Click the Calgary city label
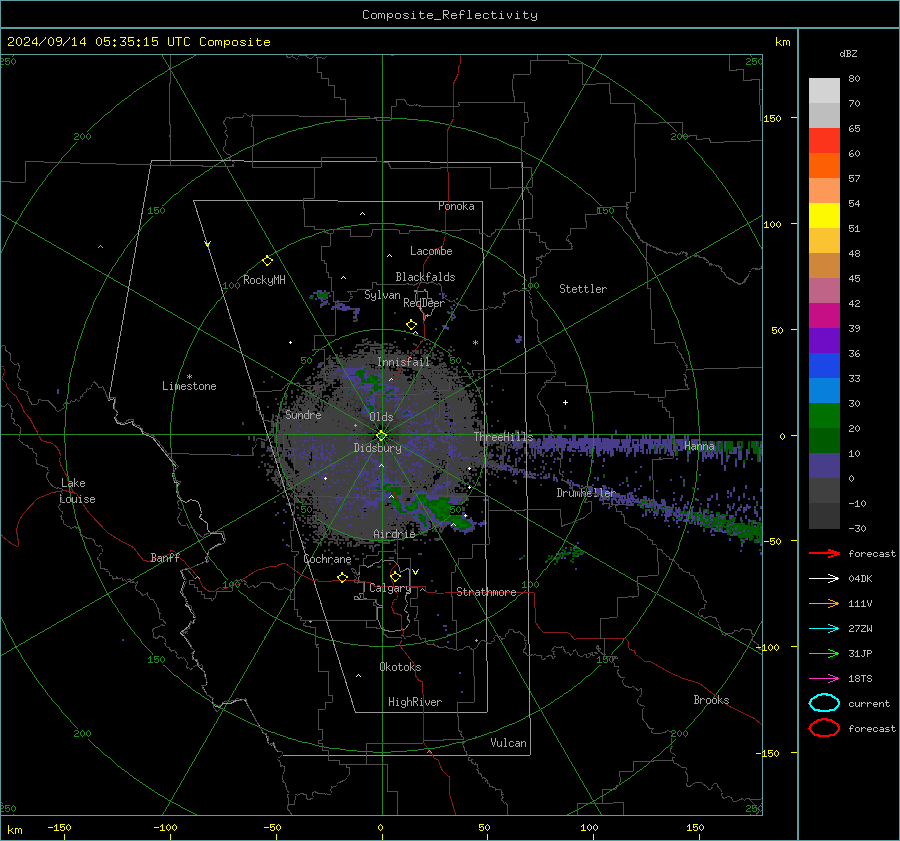The height and width of the screenshot is (841, 900). tap(390, 588)
